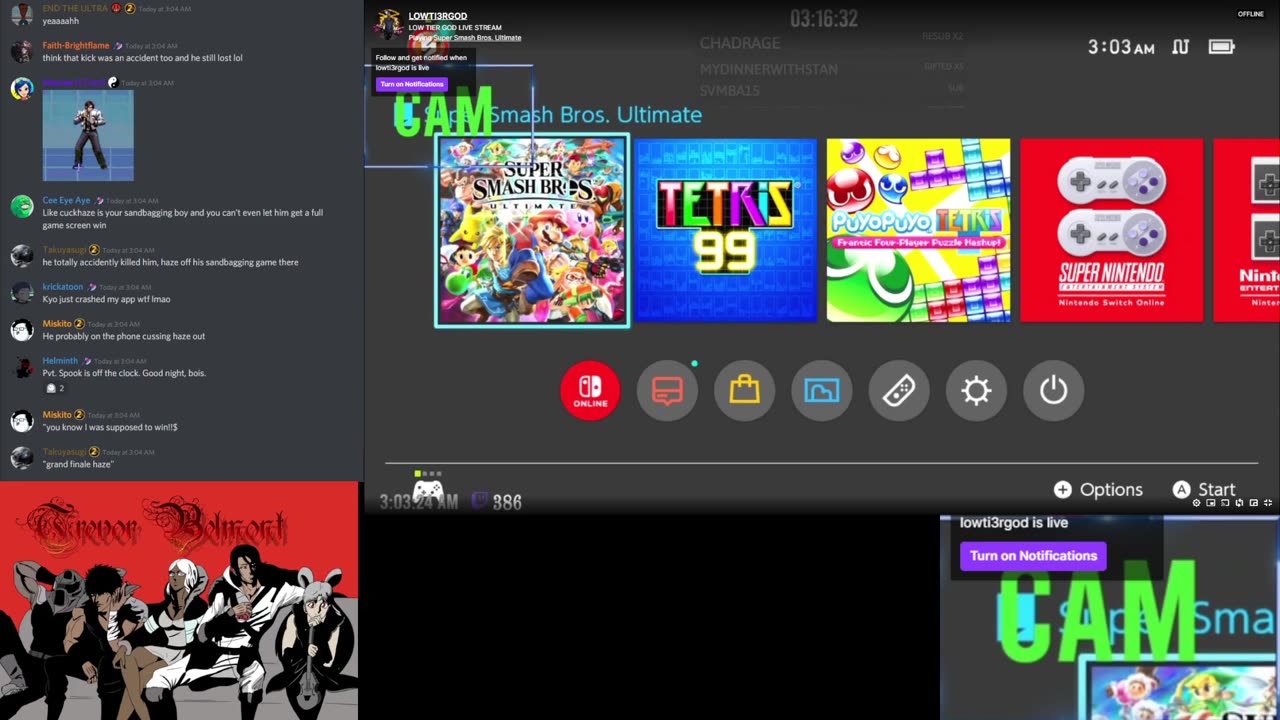Click Miskito above 'He probably on the phone'
Image resolution: width=1280 pixels, height=720 pixels.
(x=57, y=324)
